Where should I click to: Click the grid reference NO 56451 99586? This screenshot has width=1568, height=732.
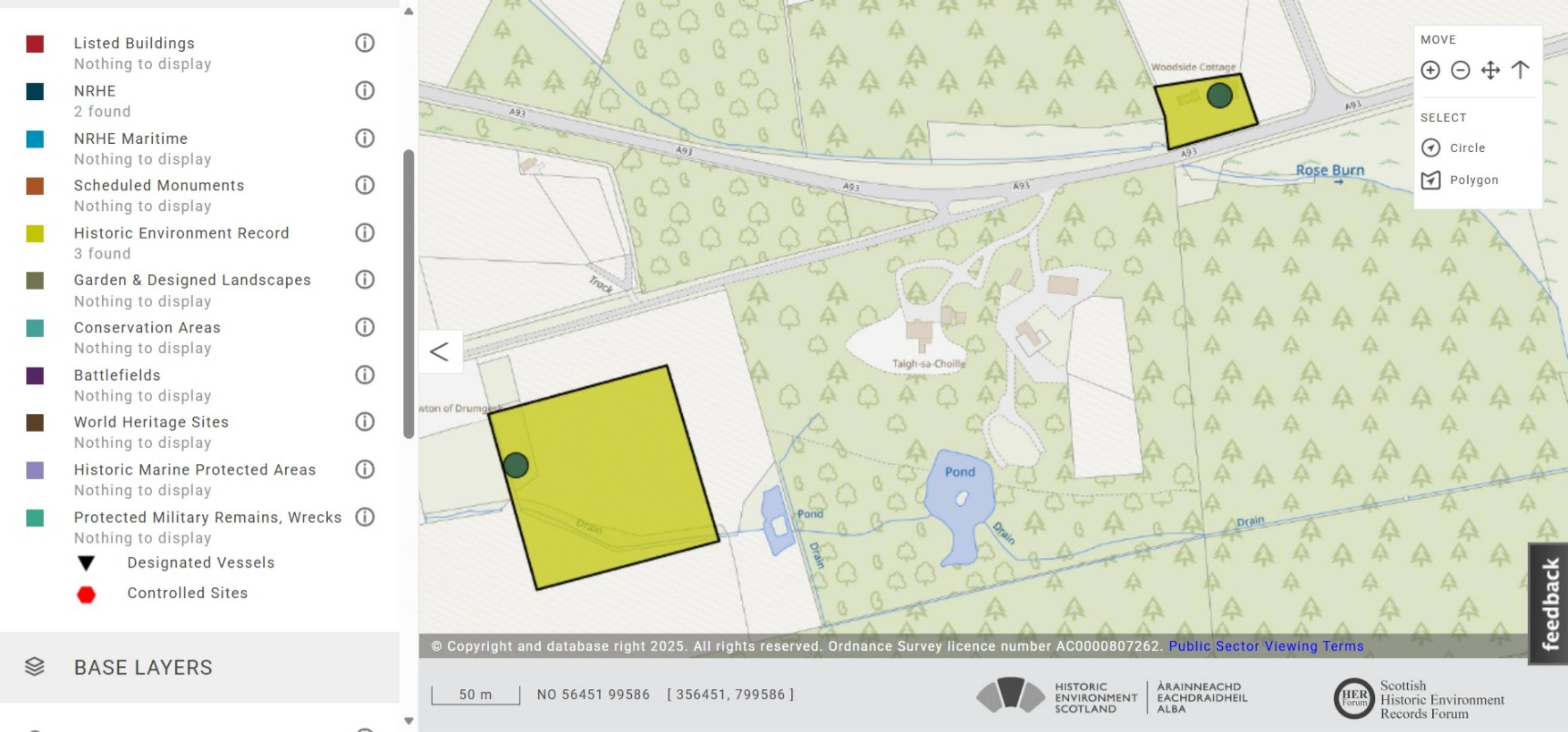[593, 694]
